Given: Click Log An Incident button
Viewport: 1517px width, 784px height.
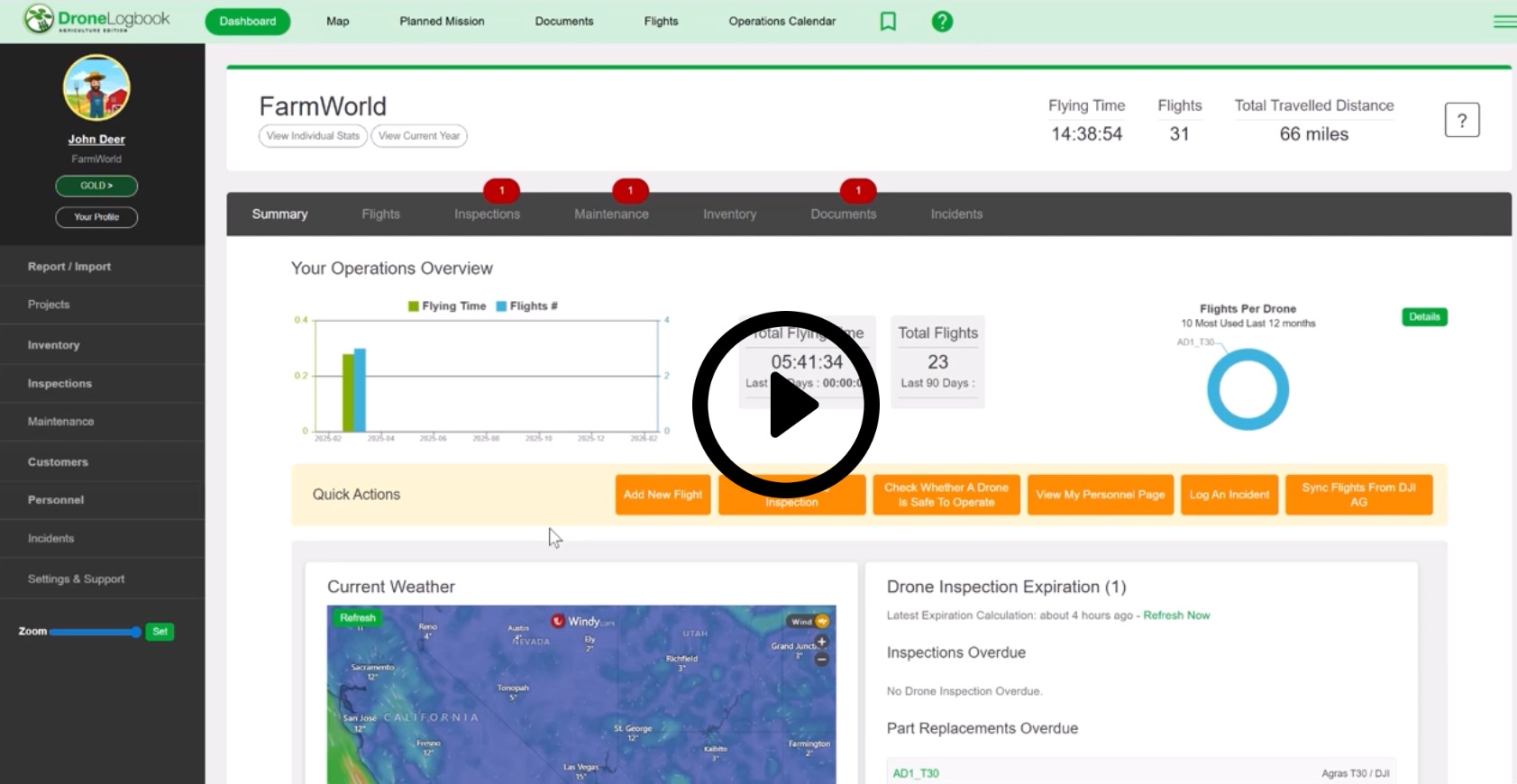Looking at the screenshot, I should pyautogui.click(x=1229, y=495).
